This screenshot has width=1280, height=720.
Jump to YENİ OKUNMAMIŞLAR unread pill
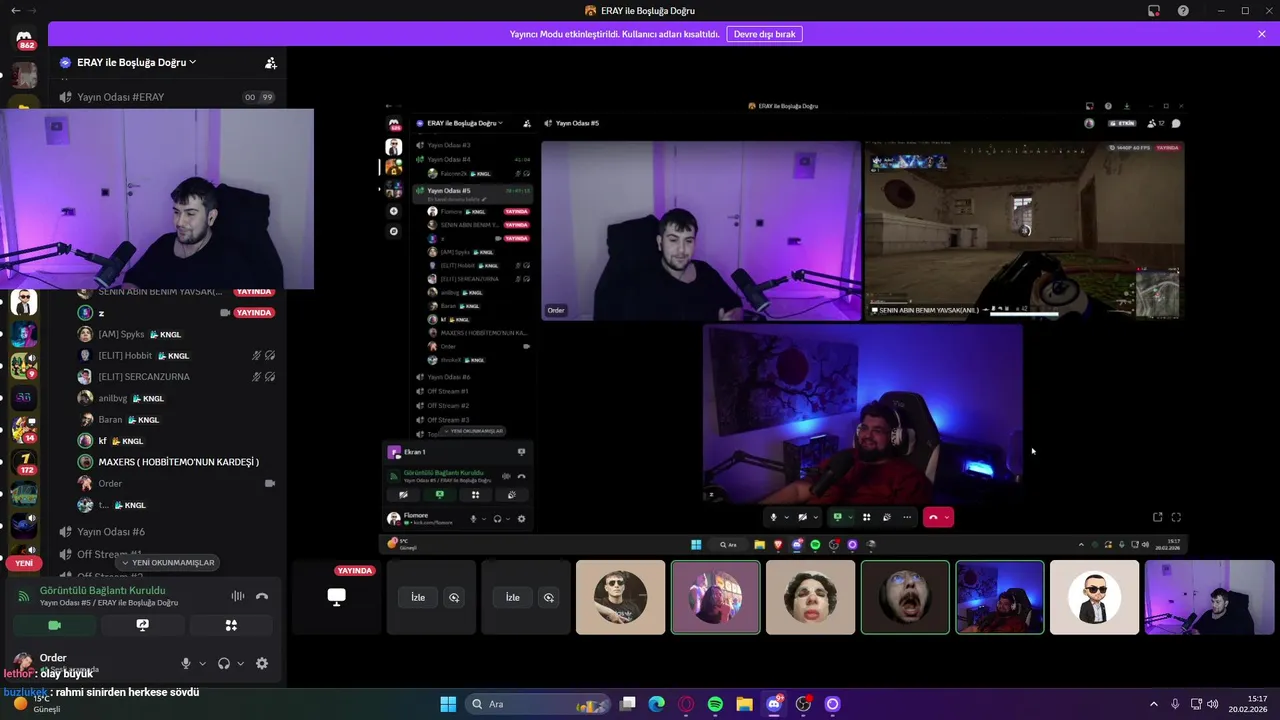tap(167, 562)
